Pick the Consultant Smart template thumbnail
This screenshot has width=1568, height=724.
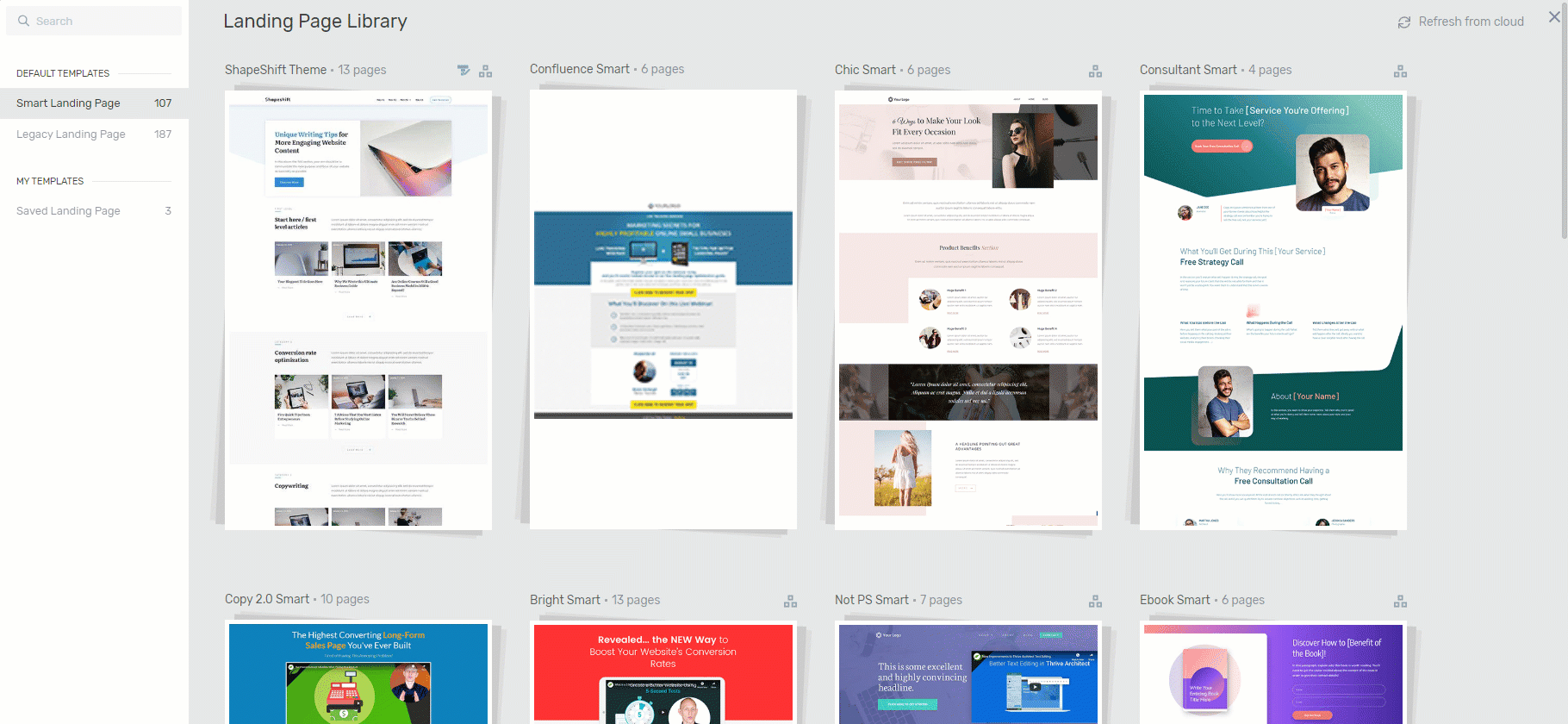(1273, 310)
